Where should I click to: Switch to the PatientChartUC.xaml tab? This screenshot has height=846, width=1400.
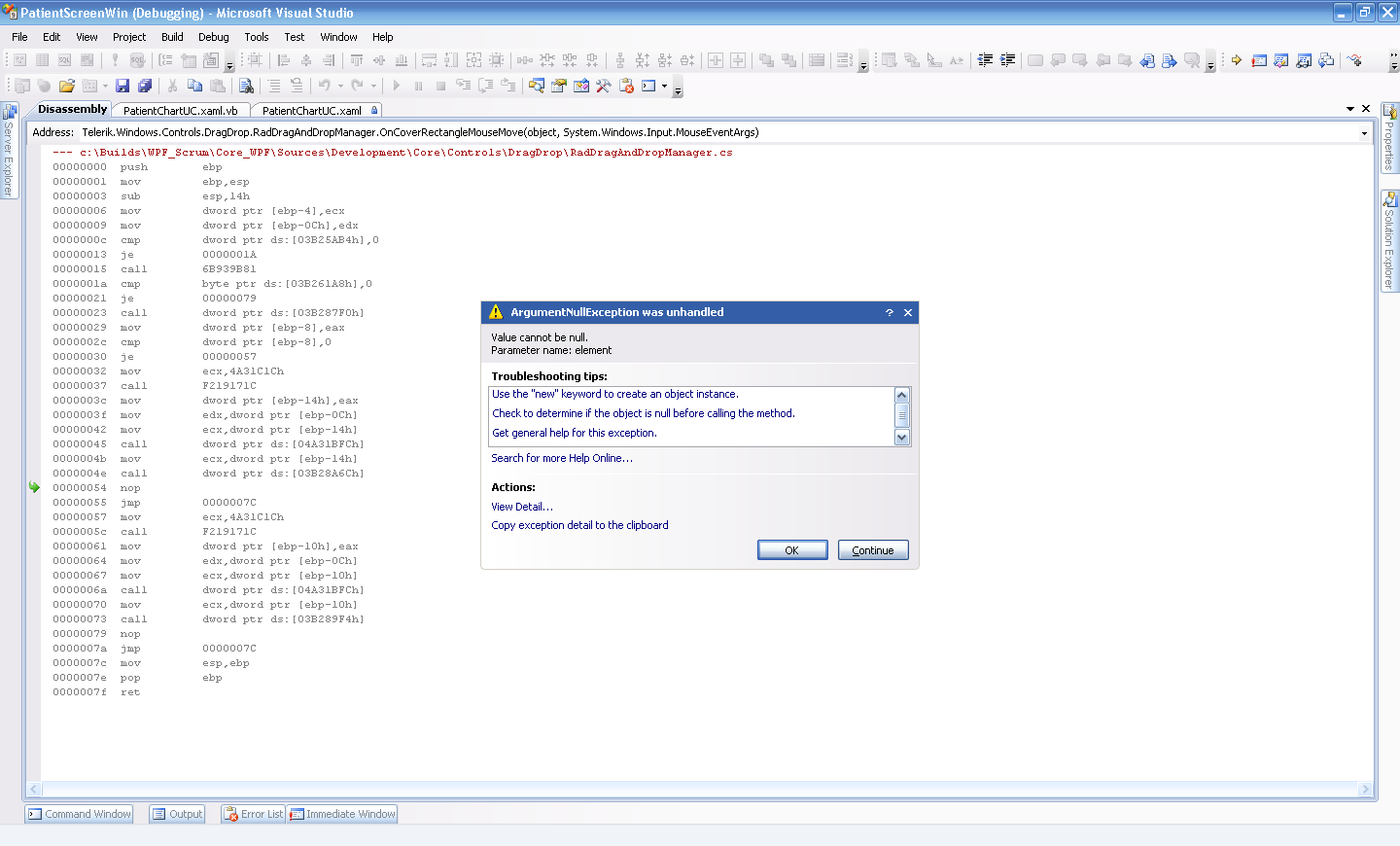316,111
